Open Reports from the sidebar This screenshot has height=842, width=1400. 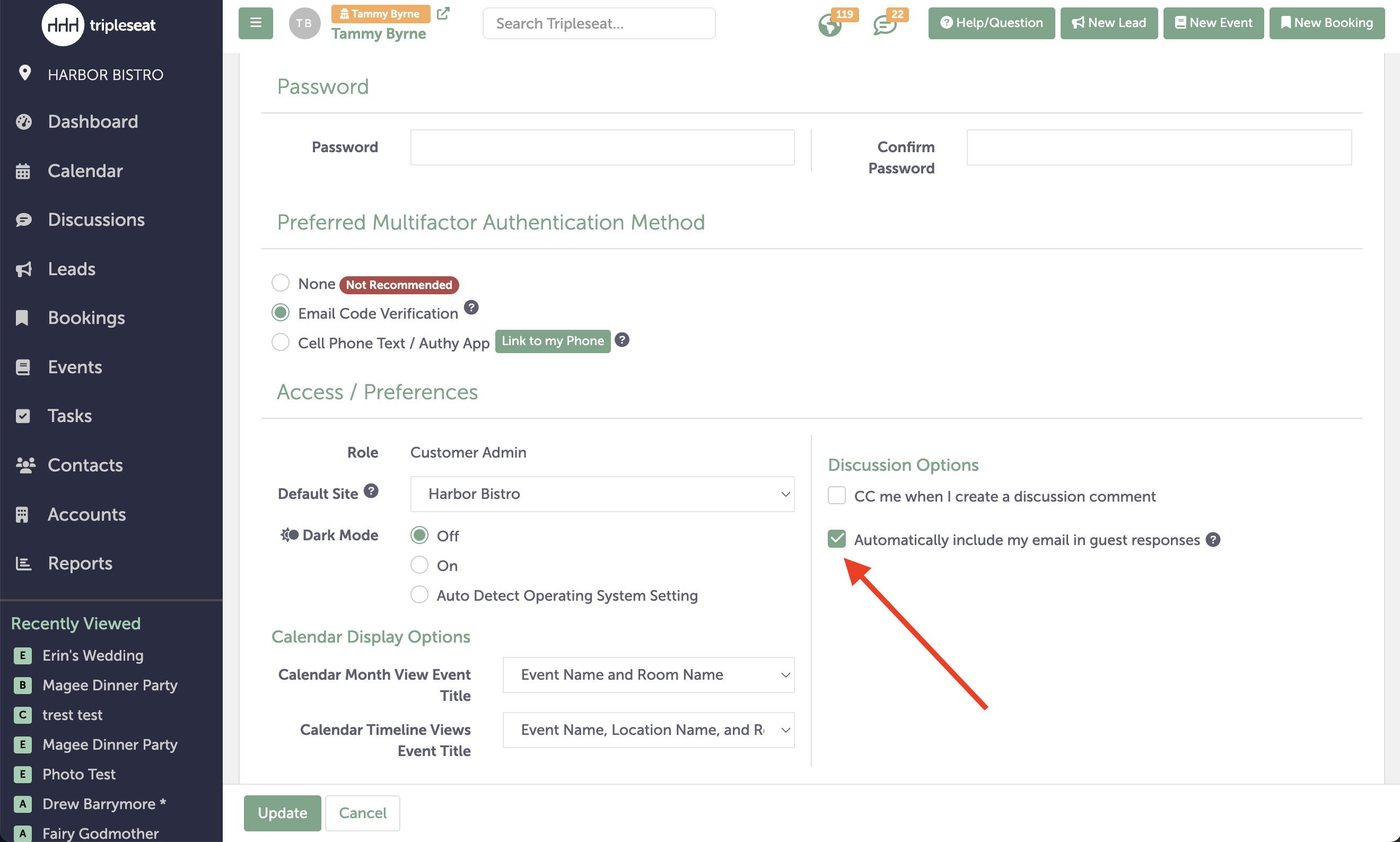(x=80, y=564)
